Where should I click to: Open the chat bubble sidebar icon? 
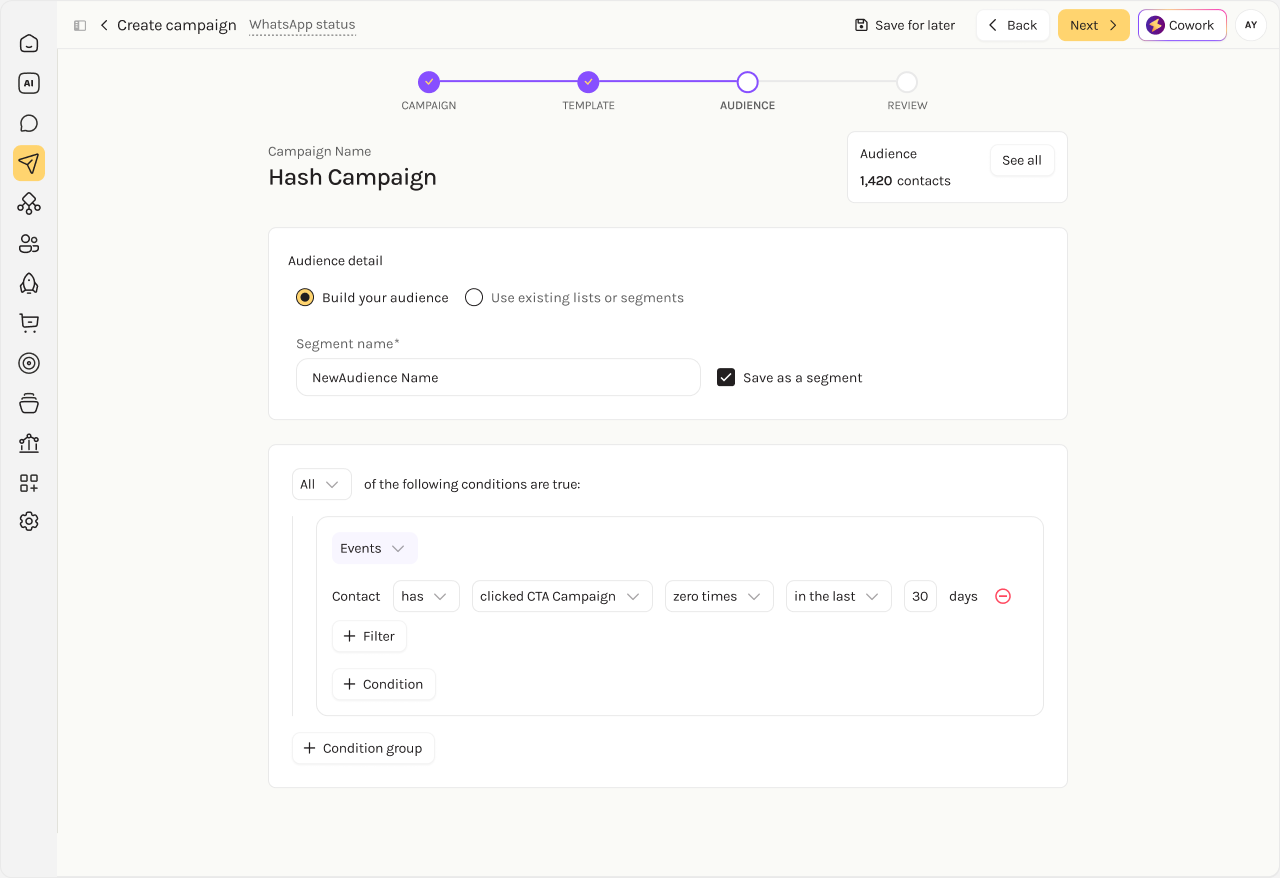tap(29, 123)
